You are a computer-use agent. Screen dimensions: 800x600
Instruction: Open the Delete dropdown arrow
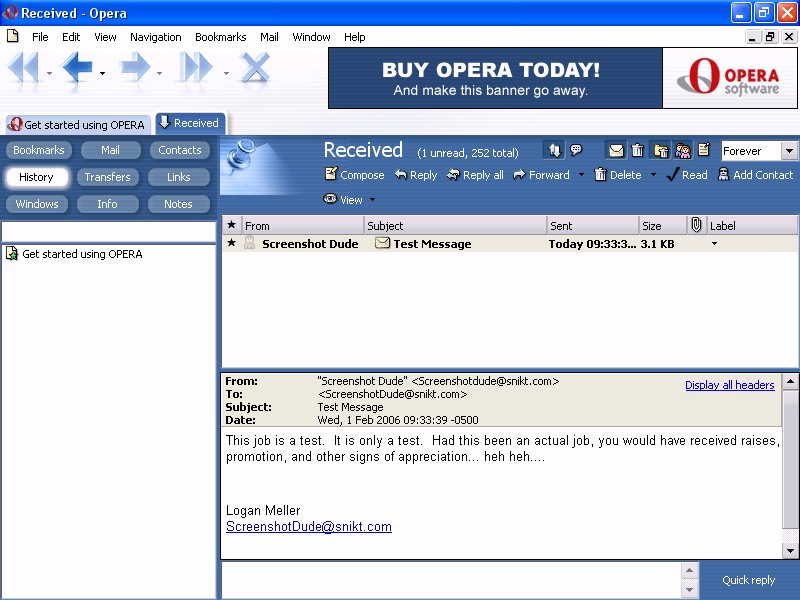tap(653, 175)
